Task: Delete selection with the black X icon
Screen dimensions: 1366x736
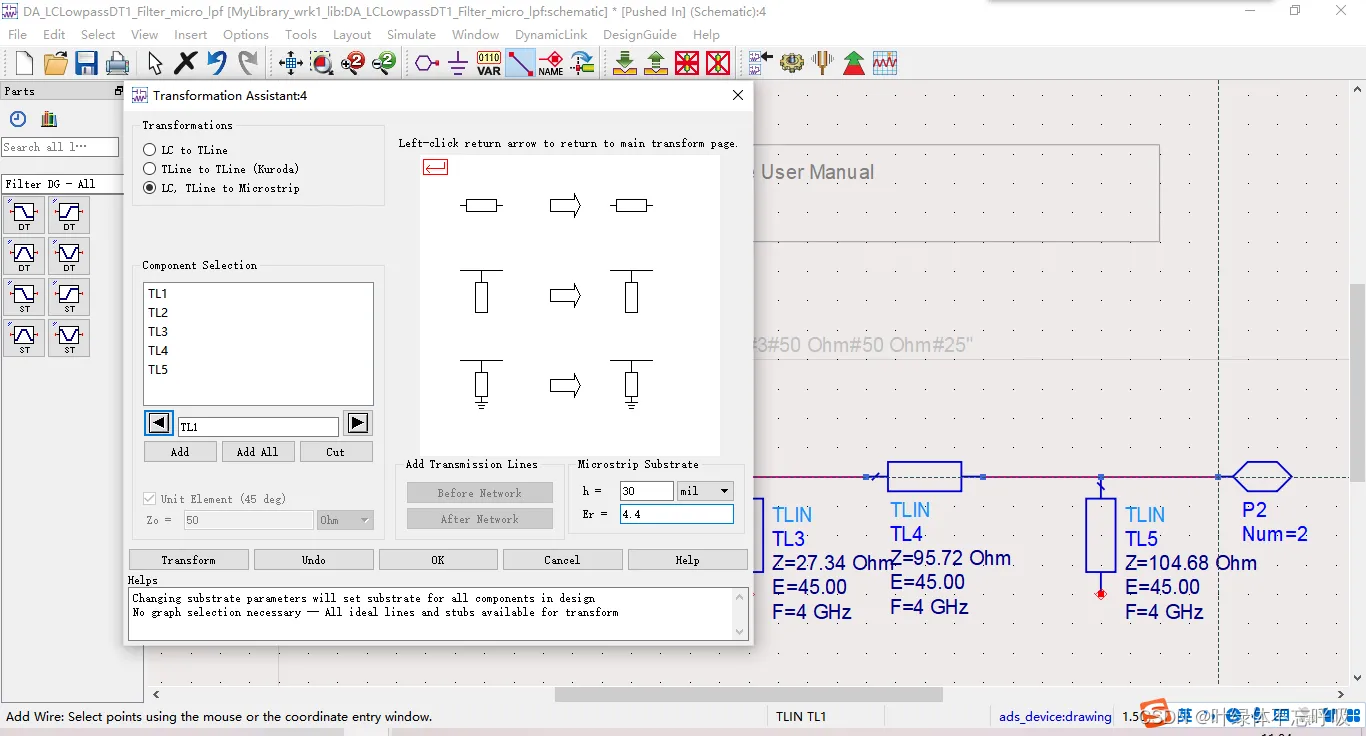Action: [x=186, y=64]
